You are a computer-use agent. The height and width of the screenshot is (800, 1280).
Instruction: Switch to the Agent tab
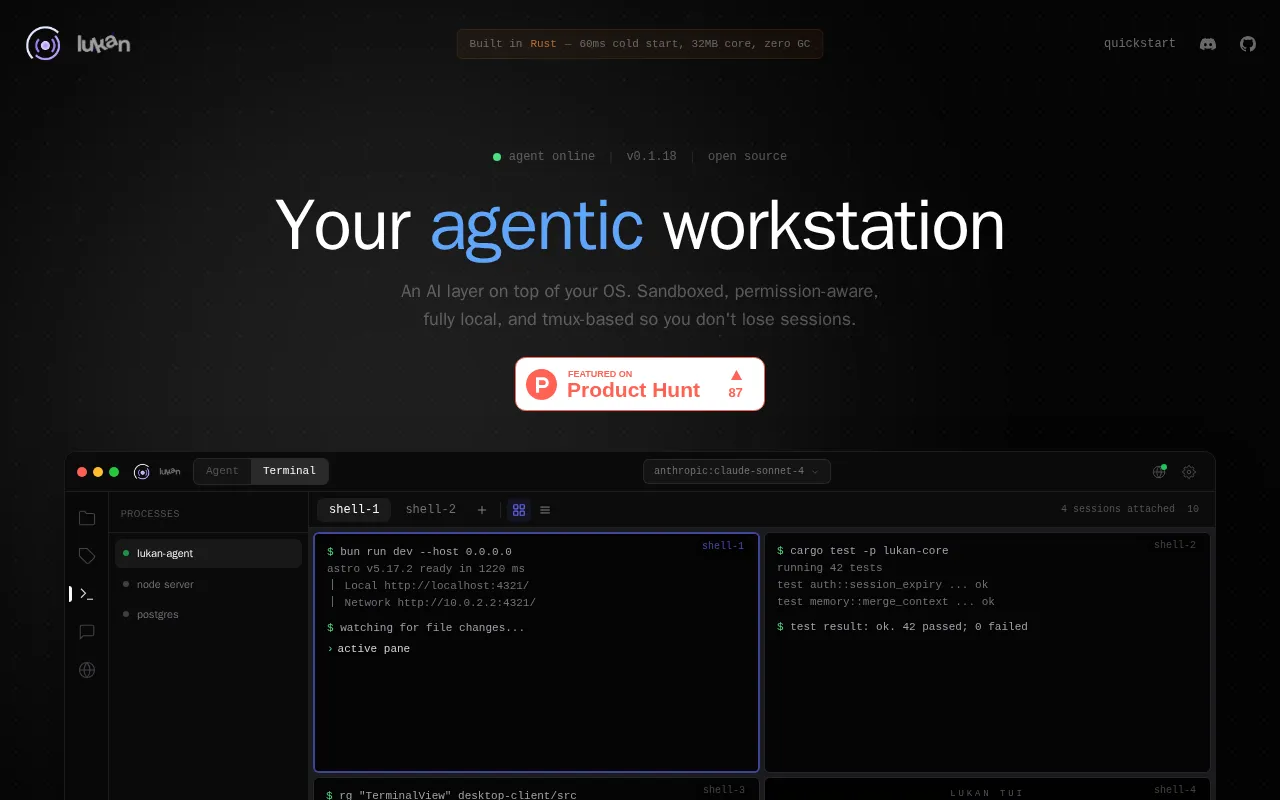tap(222, 471)
